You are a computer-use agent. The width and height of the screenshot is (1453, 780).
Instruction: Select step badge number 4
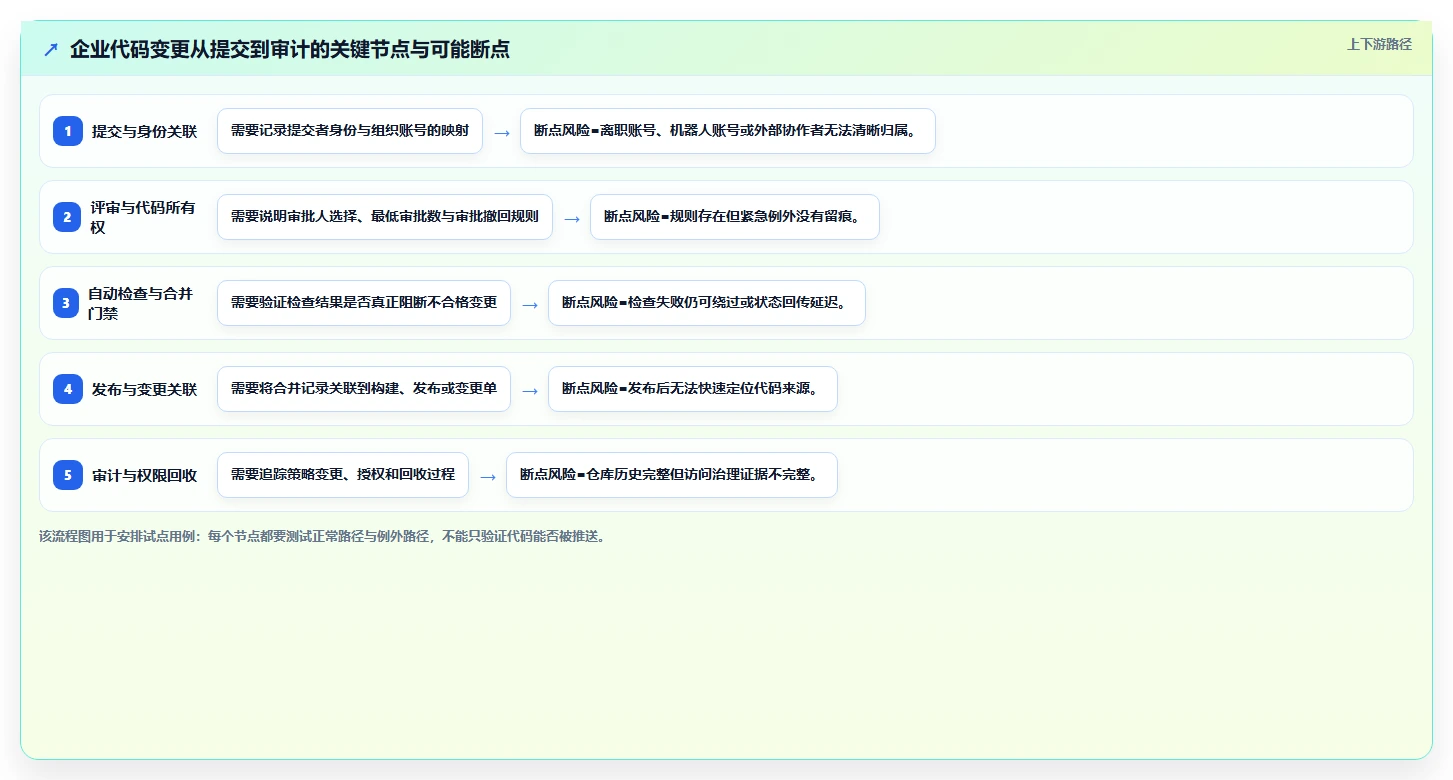[x=68, y=389]
